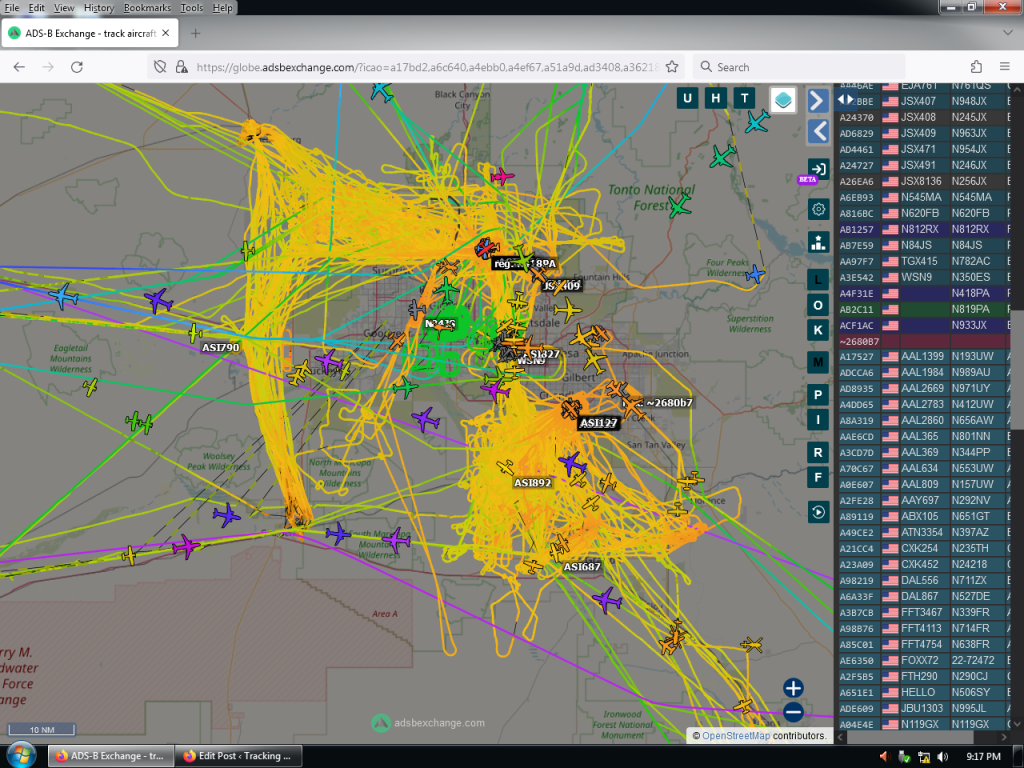This screenshot has height=768, width=1024.
Task: Select aircraft ASI892 label on map
Action: pos(533,483)
